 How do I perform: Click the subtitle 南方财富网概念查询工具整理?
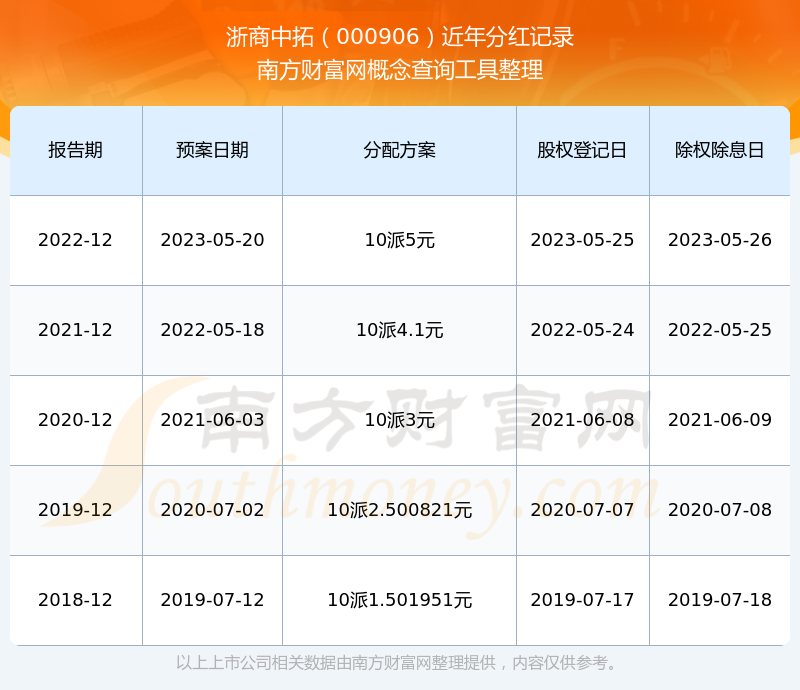[x=400, y=70]
